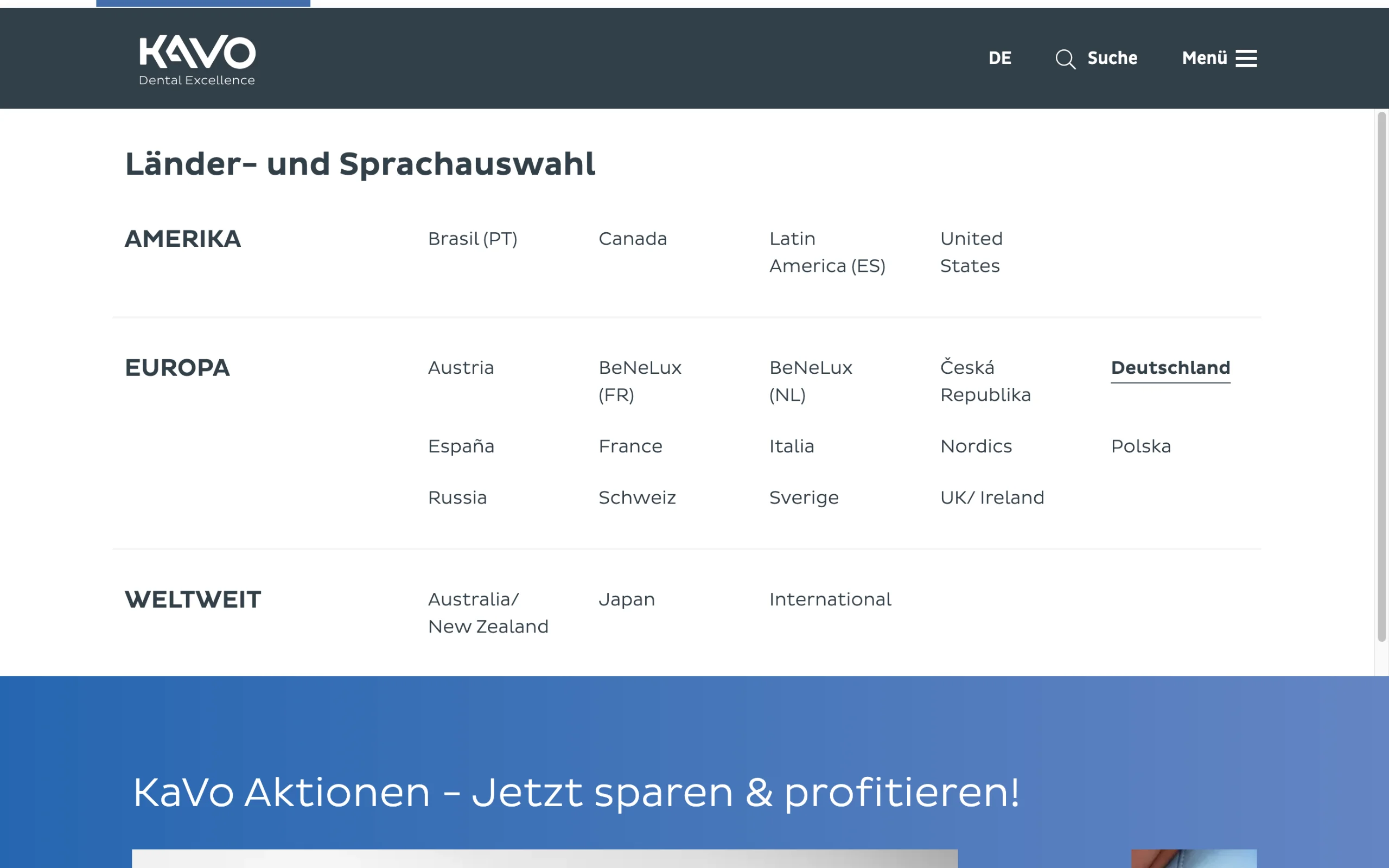
Task: Select International
Action: [830, 600]
